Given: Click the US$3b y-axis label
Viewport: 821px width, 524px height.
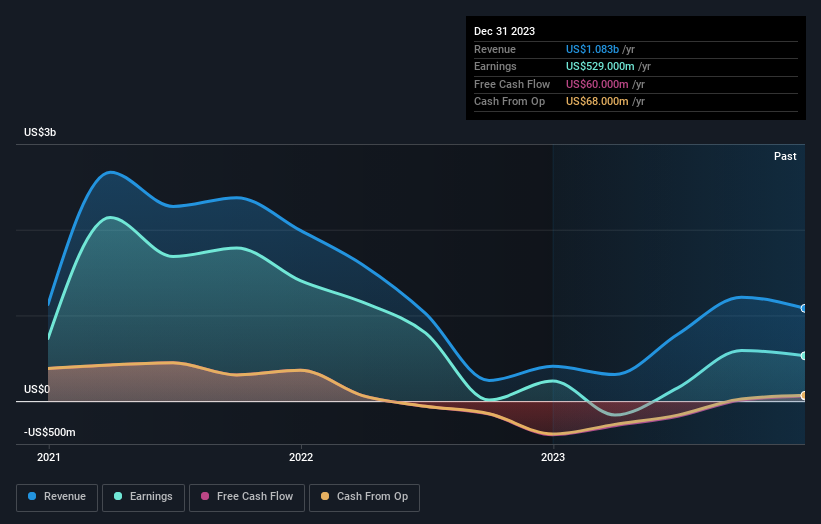Looking at the screenshot, I should coord(40,132).
